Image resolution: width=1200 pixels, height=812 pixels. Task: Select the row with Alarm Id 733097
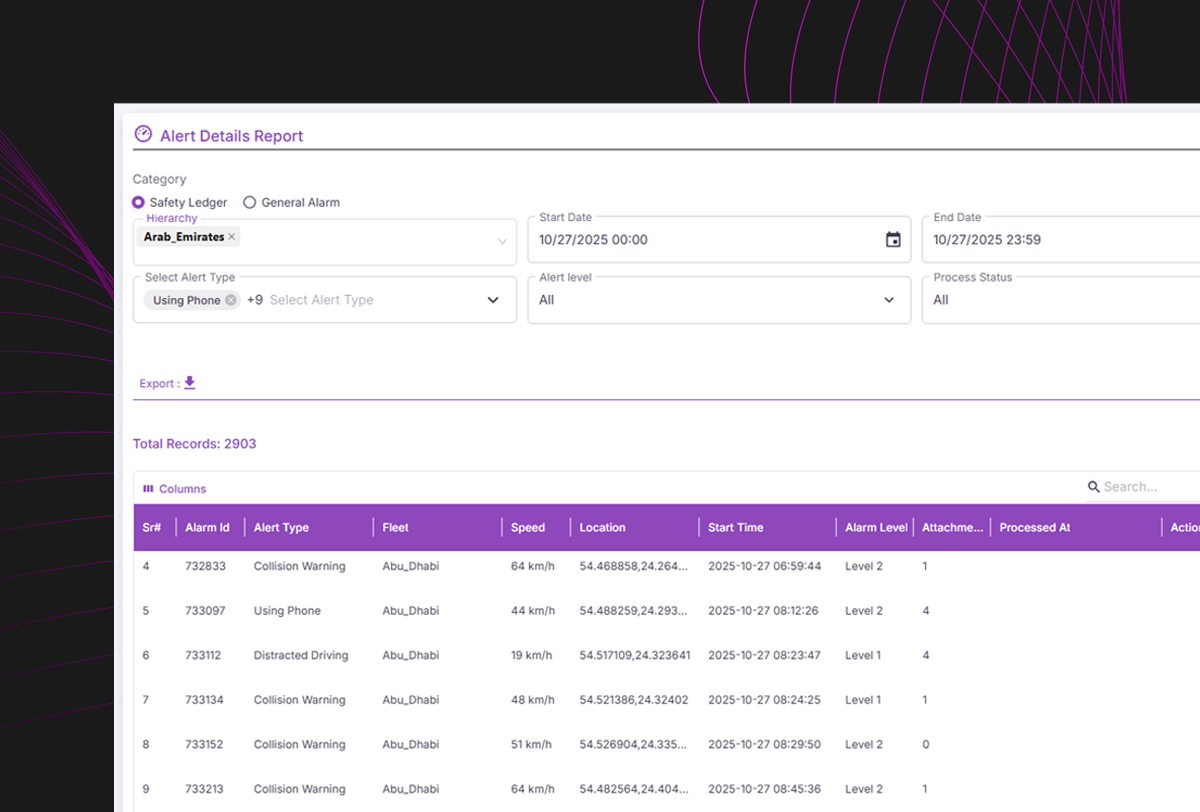[400, 610]
